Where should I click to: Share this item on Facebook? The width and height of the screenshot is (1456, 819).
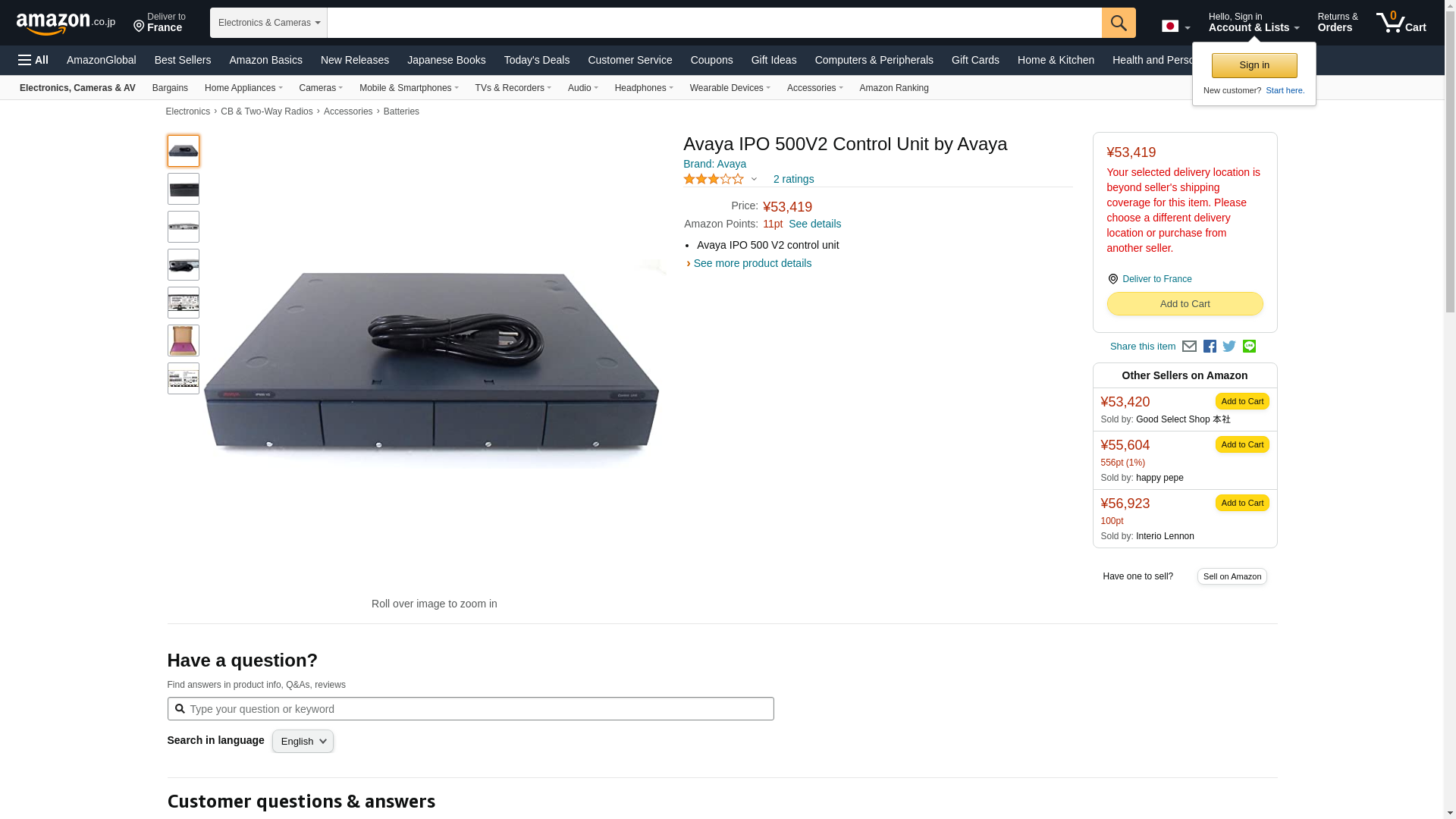[1210, 347]
